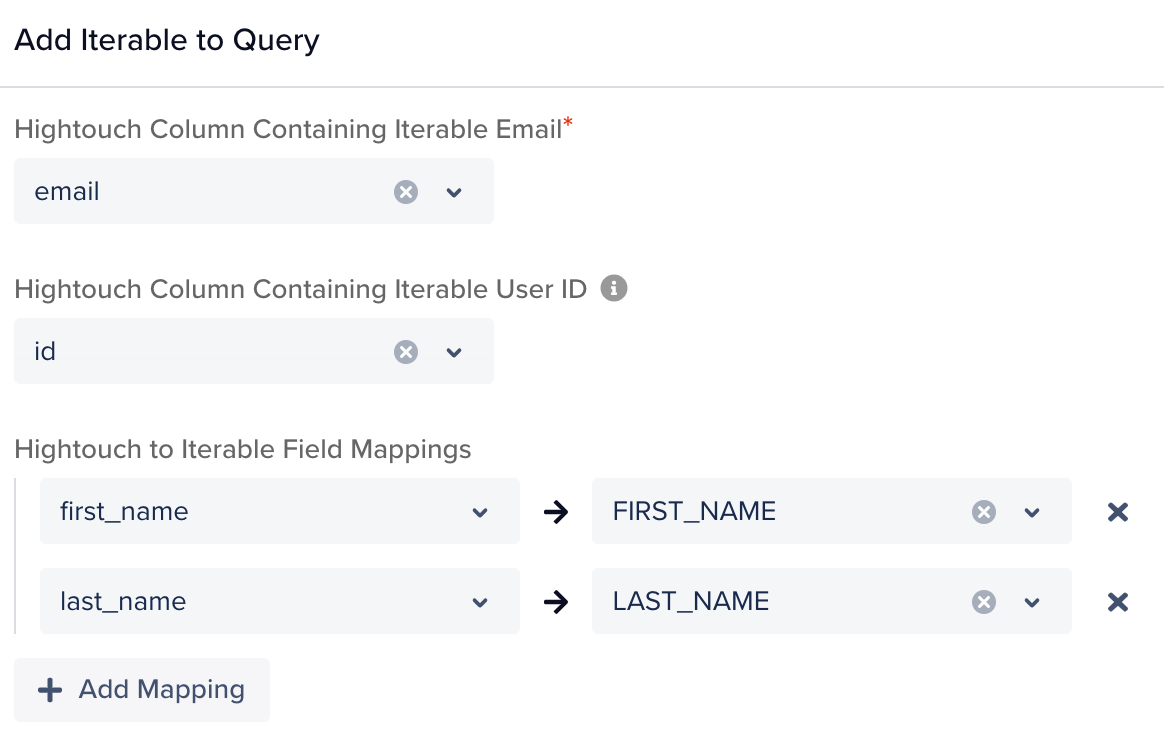Viewport: 1164px width, 734px height.
Task: Clear the email column selection
Action: pos(405,192)
